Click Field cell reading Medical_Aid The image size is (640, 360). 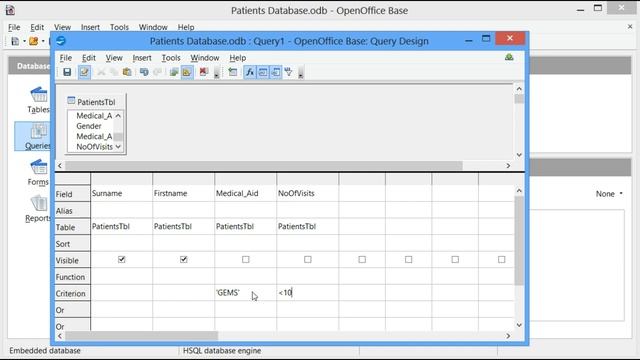click(245, 193)
